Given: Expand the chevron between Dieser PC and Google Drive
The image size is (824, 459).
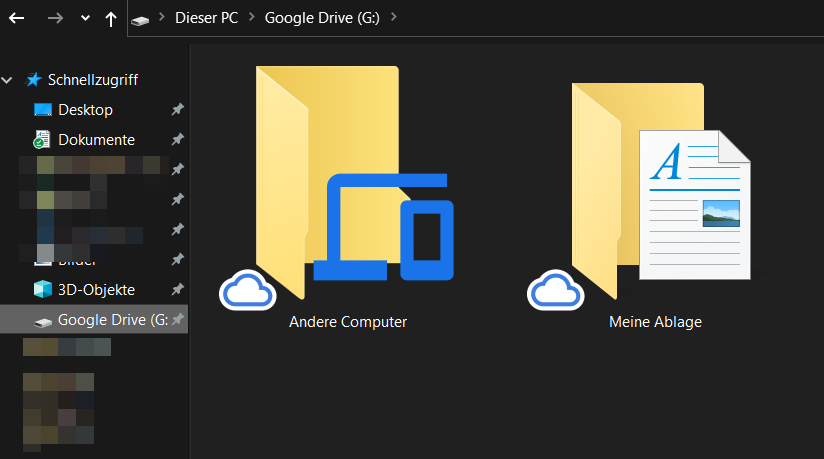Looking at the screenshot, I should 252,17.
